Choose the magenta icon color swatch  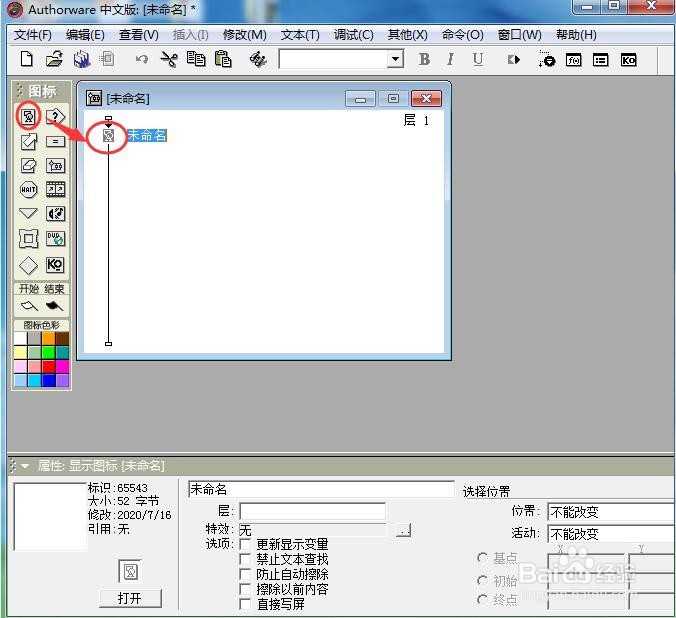point(63,367)
